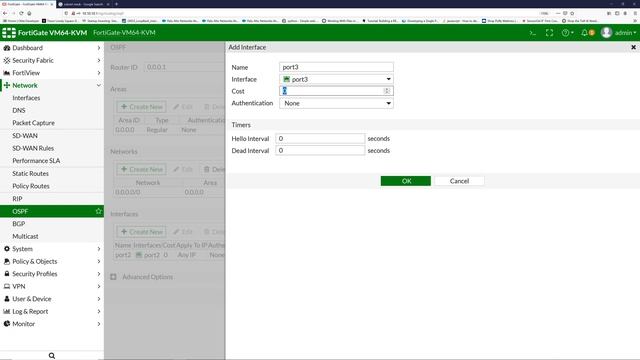This screenshot has height=360, width=640.
Task: Open a new browser tab with plus
Action: (x=116, y=4)
